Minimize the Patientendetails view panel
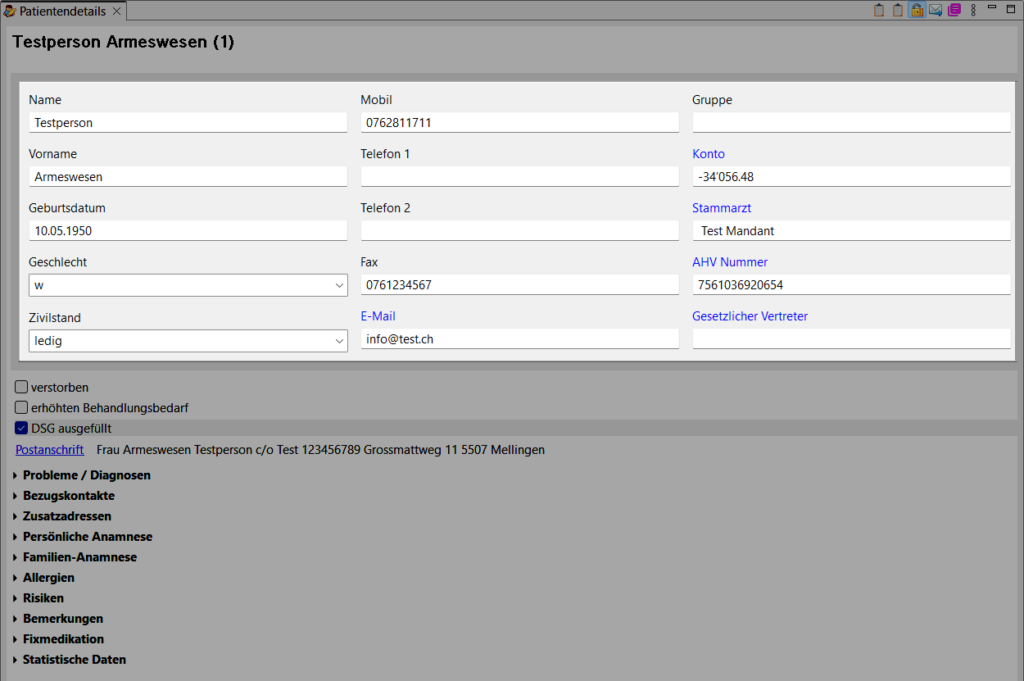1024x681 pixels. click(992, 8)
